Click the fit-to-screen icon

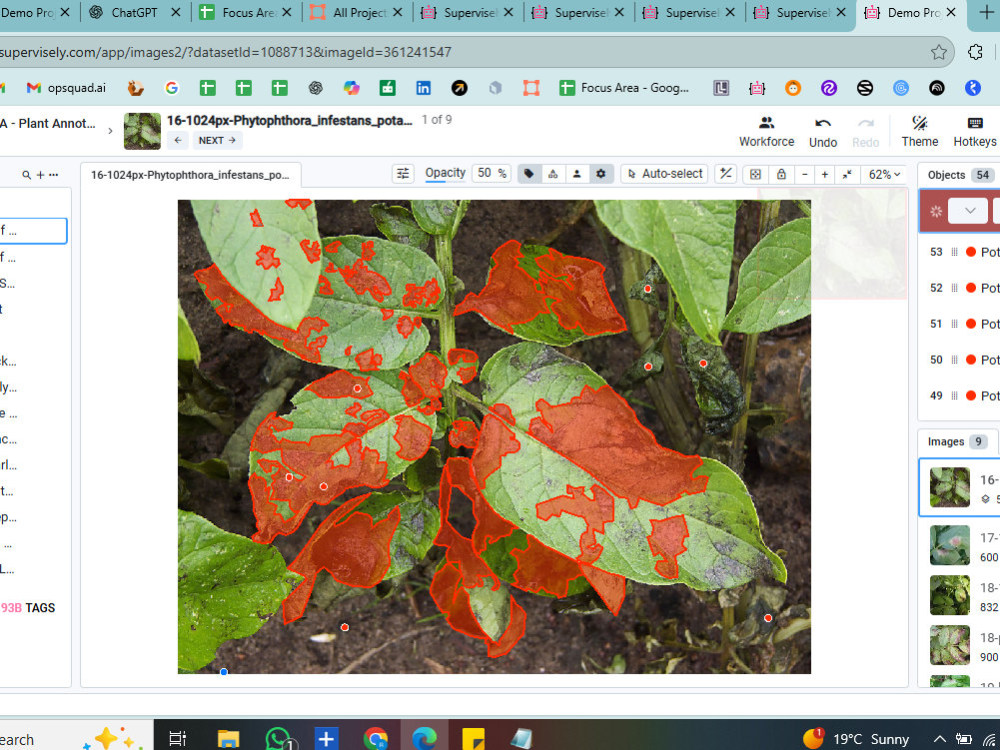coord(756,174)
